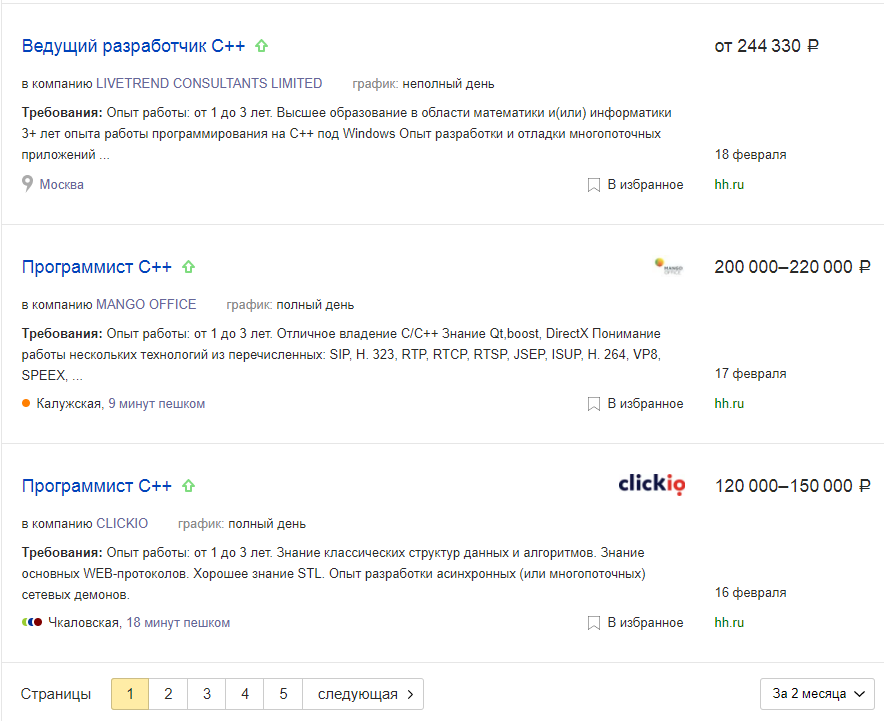Add CLICKIO job to В избранное
The image size is (884, 721).
(x=645, y=623)
